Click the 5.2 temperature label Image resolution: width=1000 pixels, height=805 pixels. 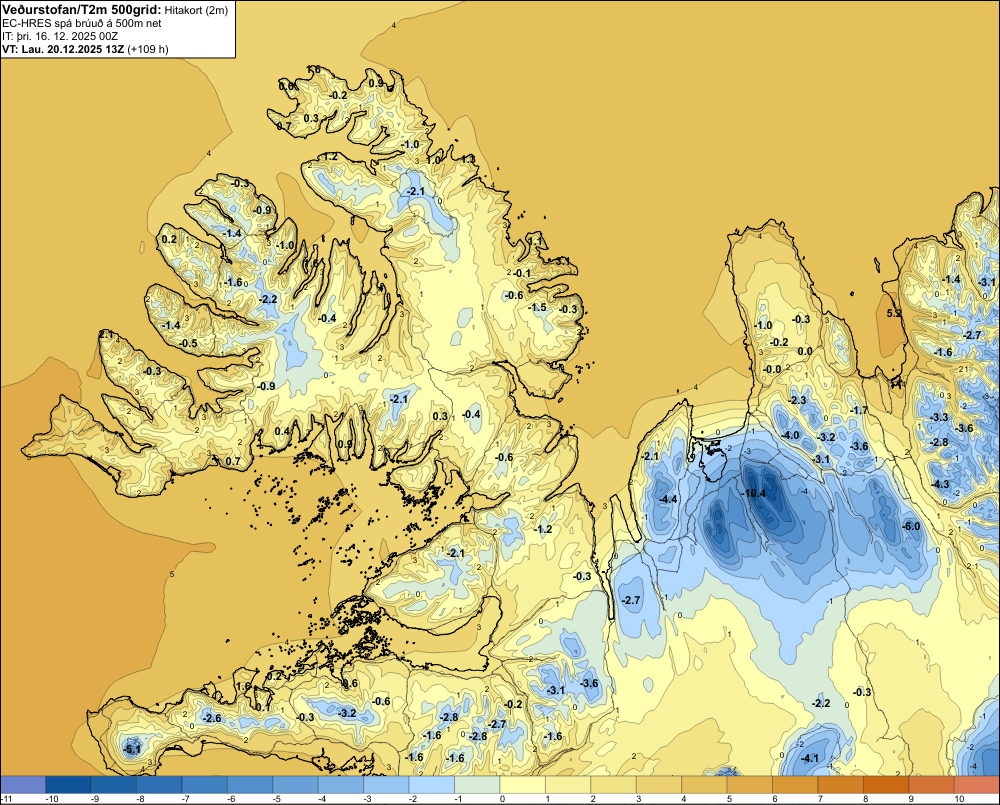coord(894,313)
